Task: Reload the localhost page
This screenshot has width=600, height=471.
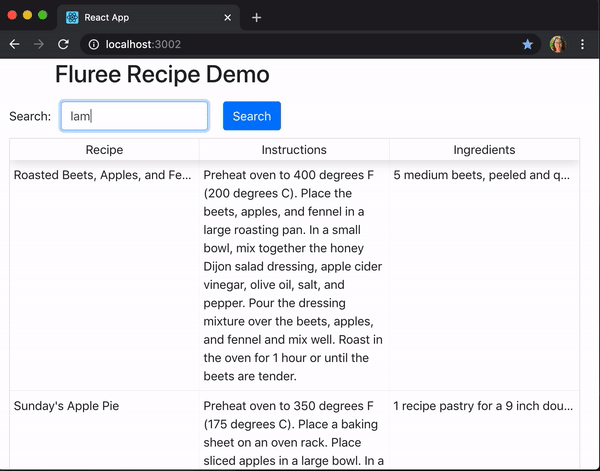Action: point(63,44)
